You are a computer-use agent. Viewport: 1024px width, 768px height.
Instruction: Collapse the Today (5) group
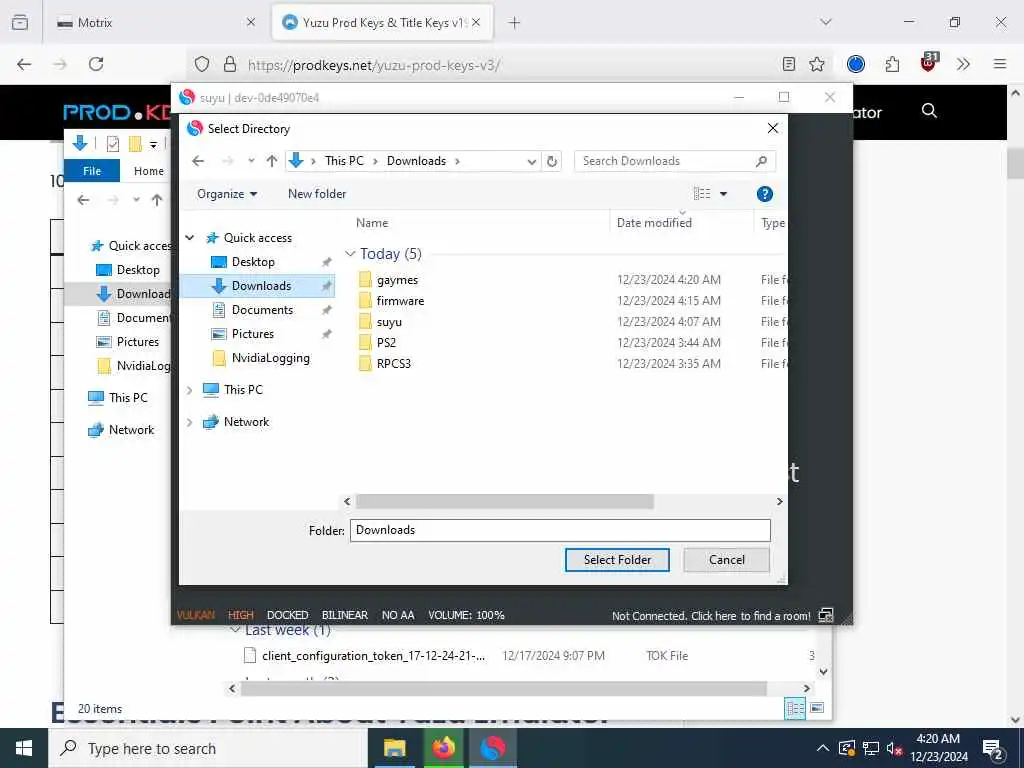coord(350,253)
